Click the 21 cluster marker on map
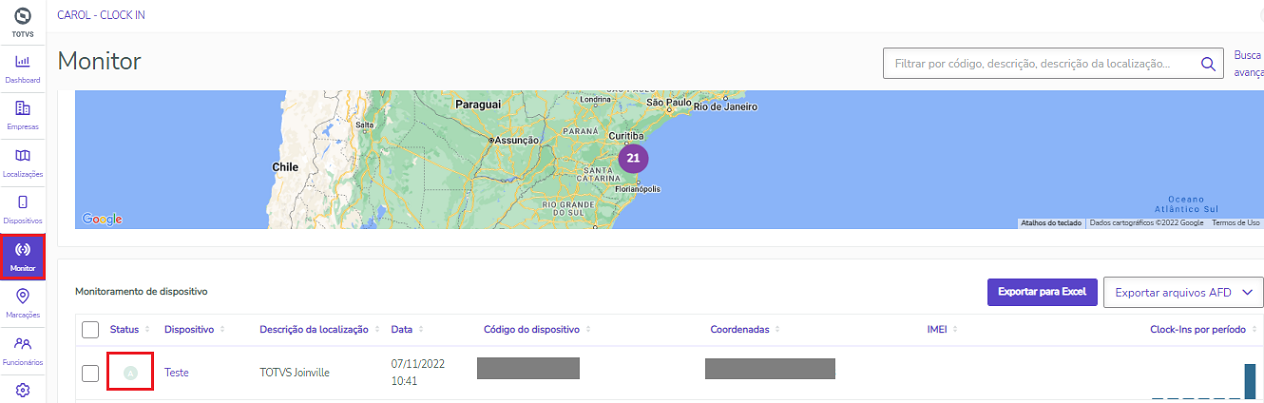 [632, 158]
